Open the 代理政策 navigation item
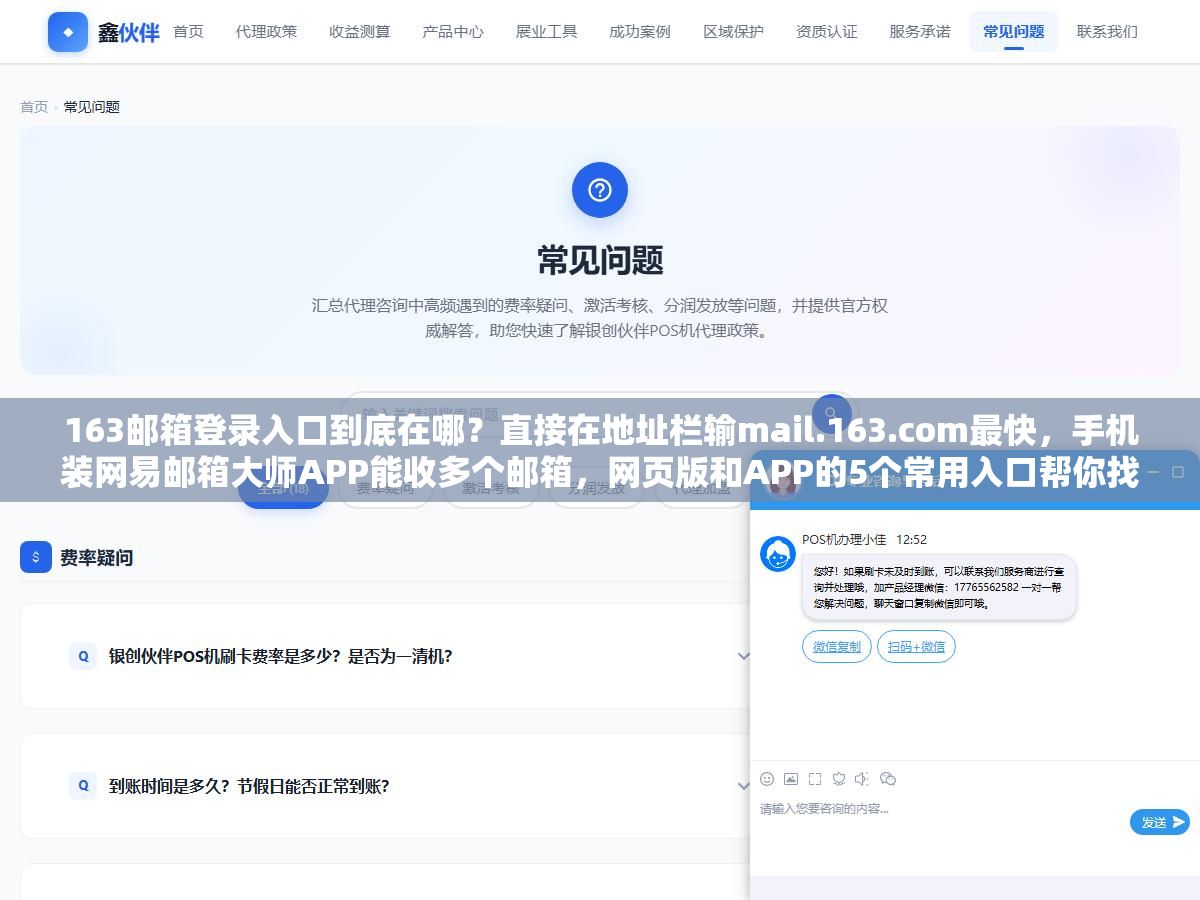Screen dimensions: 1200x900 (x=266, y=32)
